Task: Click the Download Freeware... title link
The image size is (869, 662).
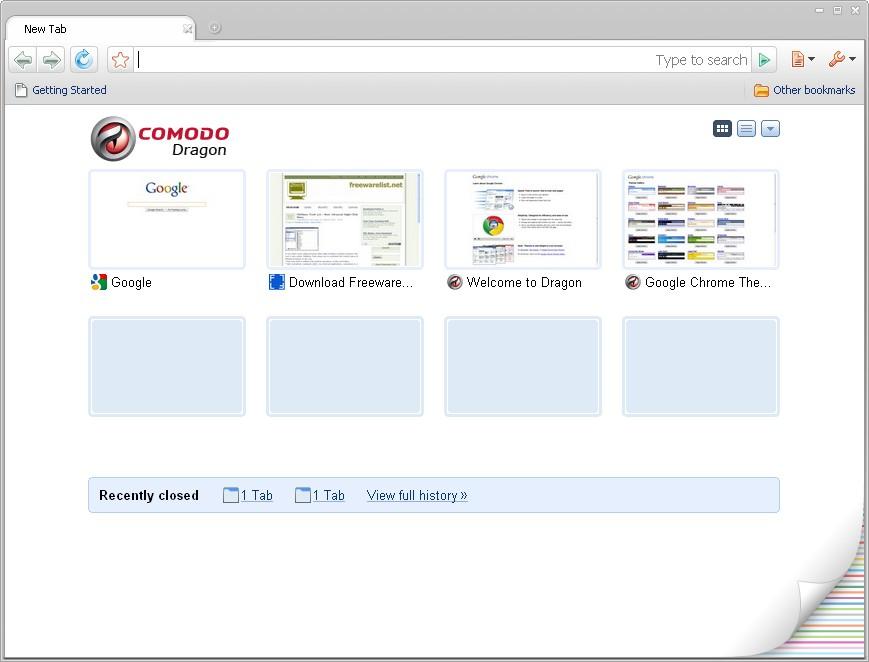Action: (x=351, y=282)
